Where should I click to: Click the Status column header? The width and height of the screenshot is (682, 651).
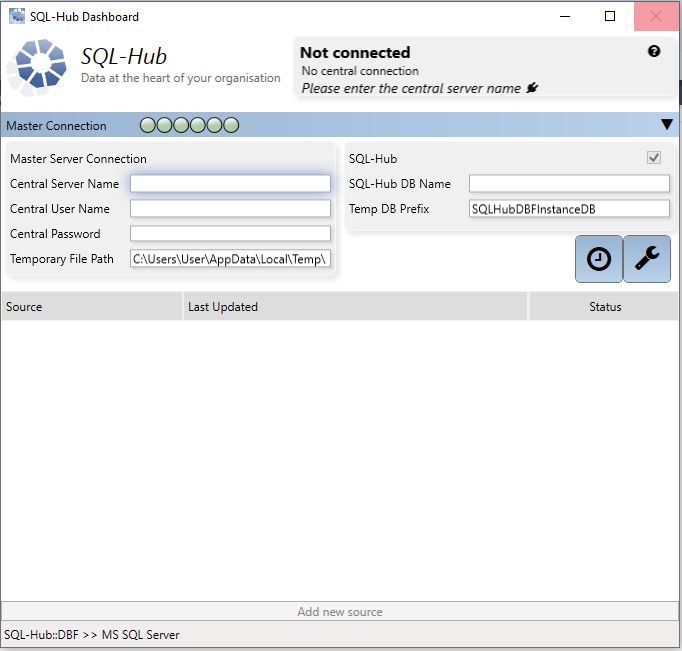(604, 307)
